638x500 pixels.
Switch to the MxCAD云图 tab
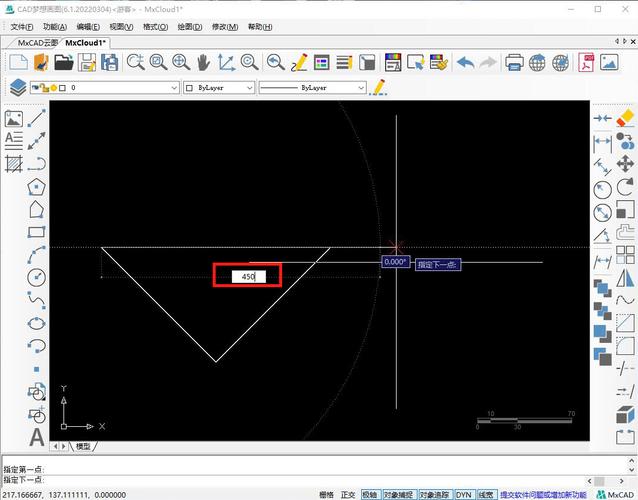[37, 43]
